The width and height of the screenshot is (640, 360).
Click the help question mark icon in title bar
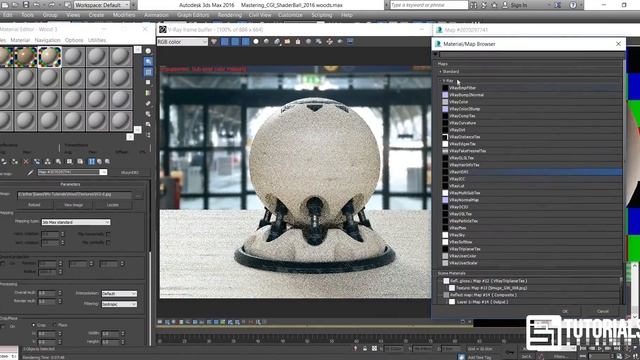(x=573, y=5)
